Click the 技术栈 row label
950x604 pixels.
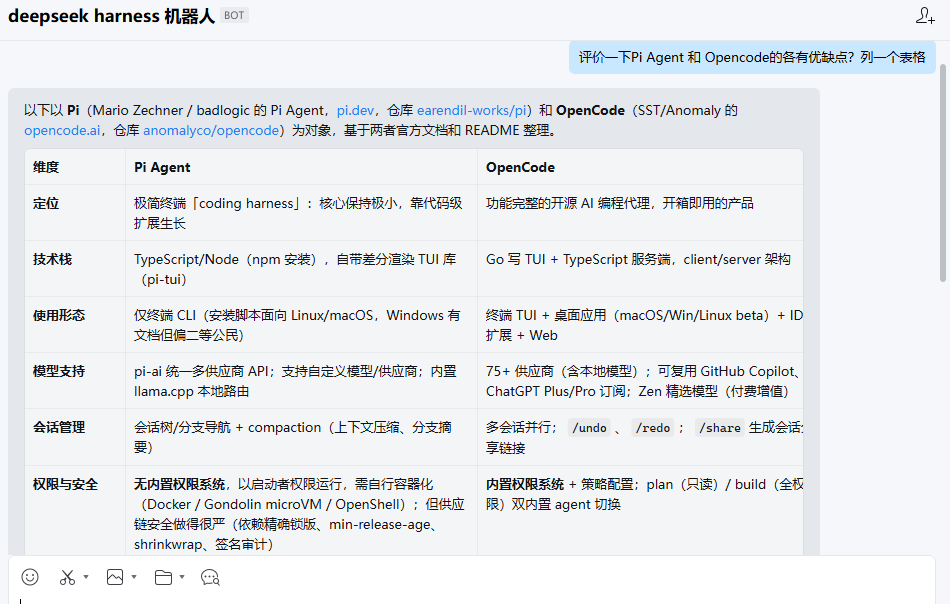click(x=52, y=259)
